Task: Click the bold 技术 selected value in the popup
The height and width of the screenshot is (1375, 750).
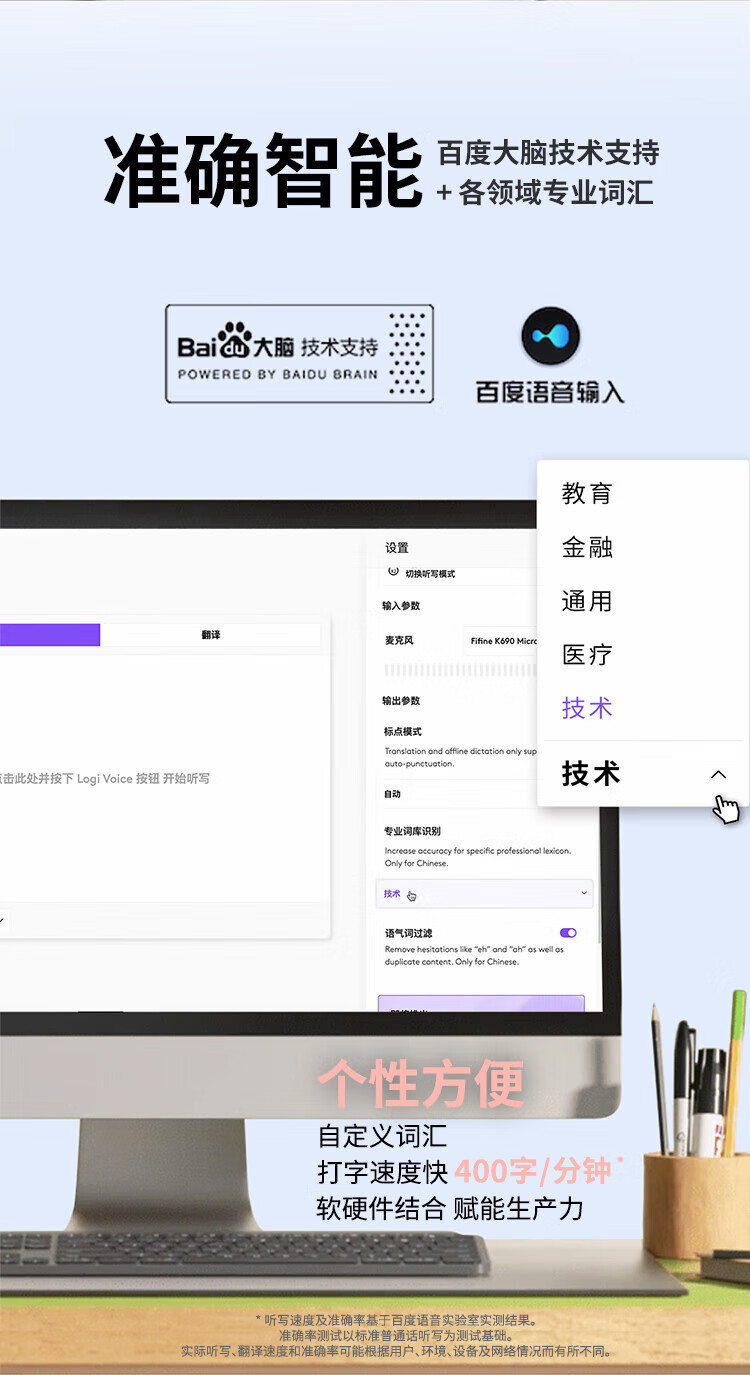Action: tap(591, 774)
